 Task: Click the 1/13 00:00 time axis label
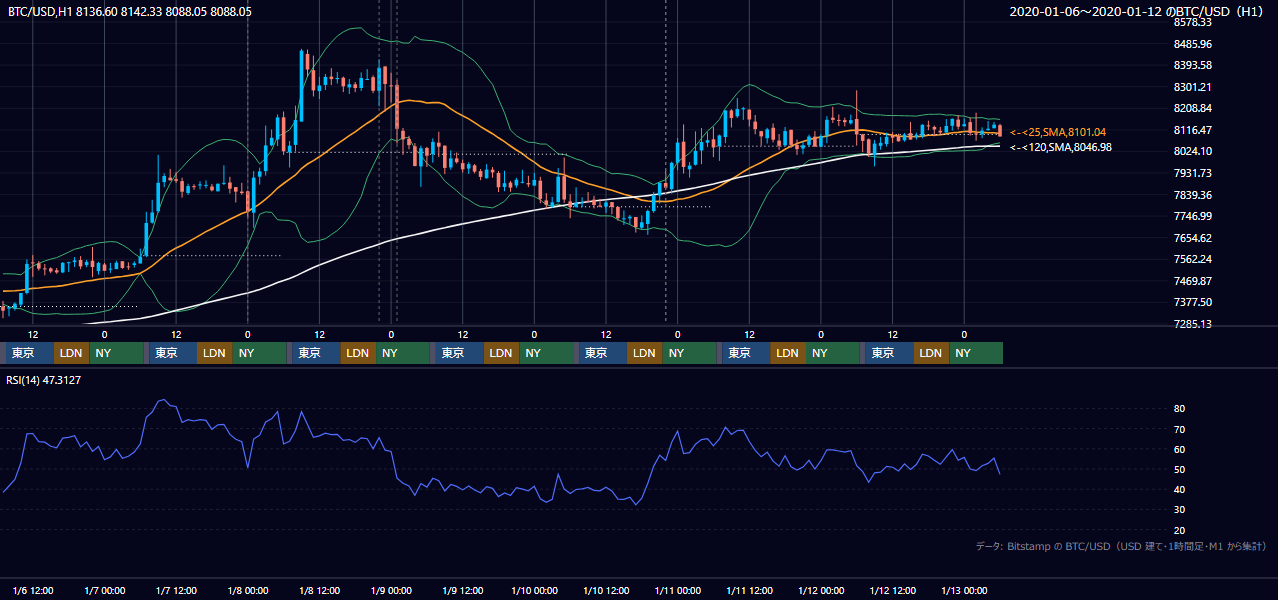[x=964, y=590]
